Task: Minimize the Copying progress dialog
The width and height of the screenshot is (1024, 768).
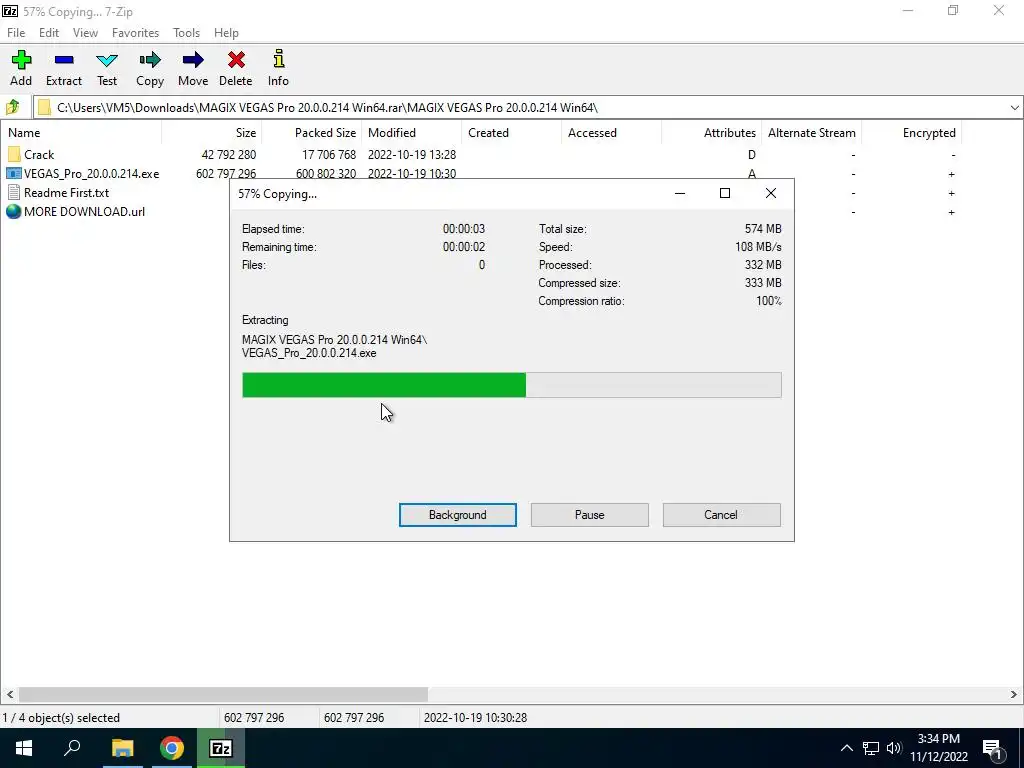Action: point(680,193)
